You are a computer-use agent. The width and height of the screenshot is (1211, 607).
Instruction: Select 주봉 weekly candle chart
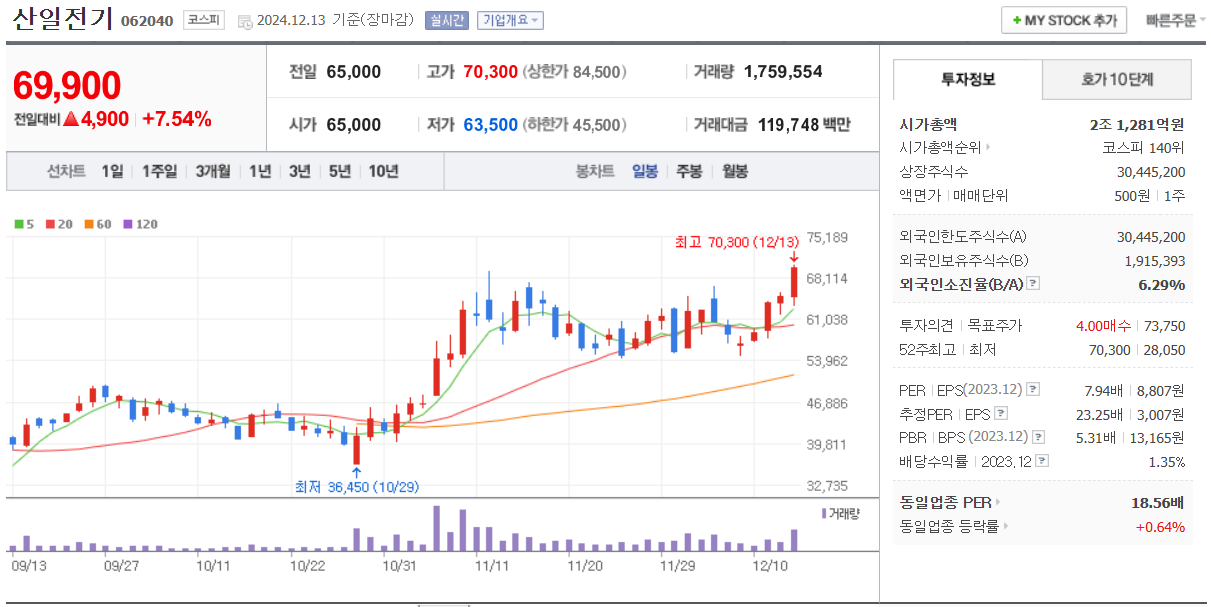pyautogui.click(x=689, y=171)
